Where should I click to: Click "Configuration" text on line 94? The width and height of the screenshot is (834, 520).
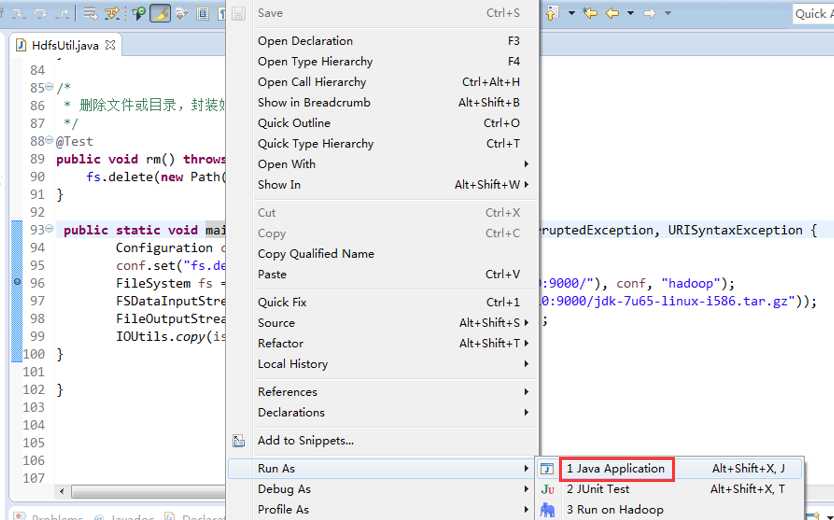164,248
